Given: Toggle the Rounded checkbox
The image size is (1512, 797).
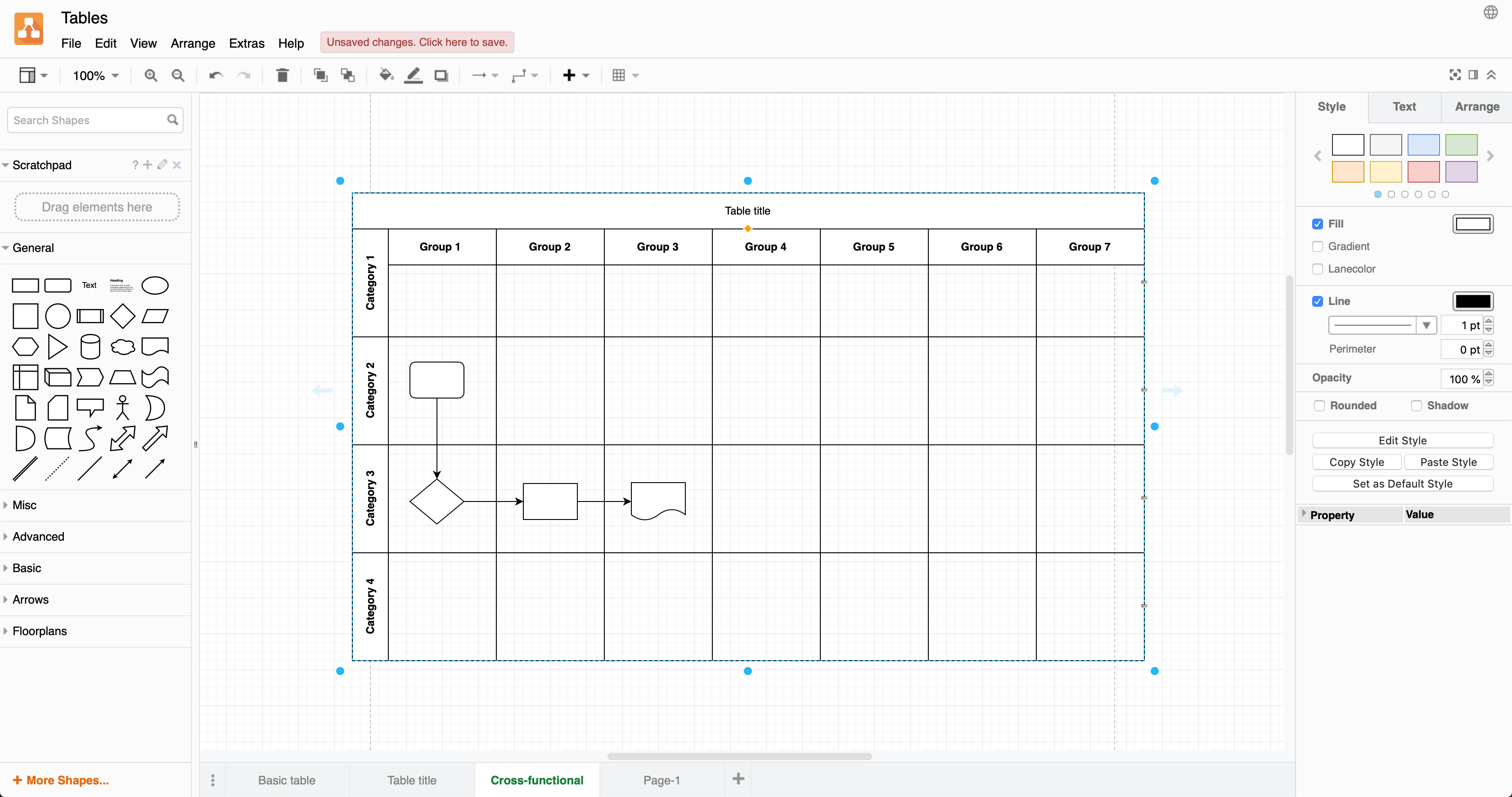Looking at the screenshot, I should pos(1319,405).
